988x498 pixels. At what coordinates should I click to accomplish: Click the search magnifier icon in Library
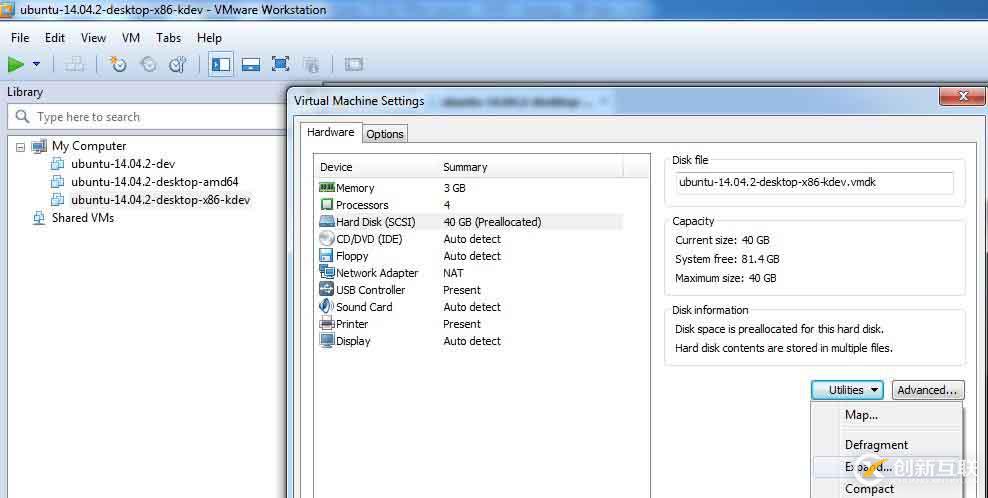[x=22, y=117]
